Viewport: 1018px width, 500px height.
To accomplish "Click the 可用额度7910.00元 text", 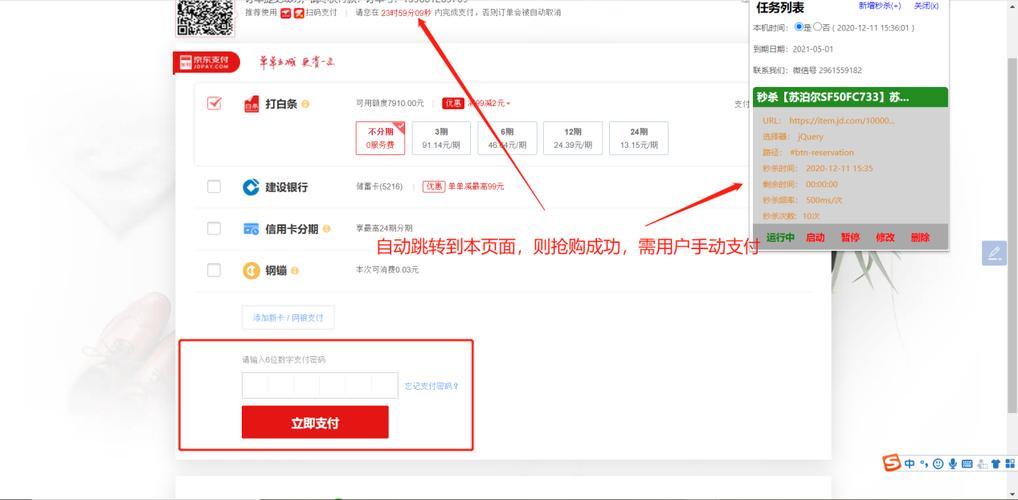I will point(390,103).
